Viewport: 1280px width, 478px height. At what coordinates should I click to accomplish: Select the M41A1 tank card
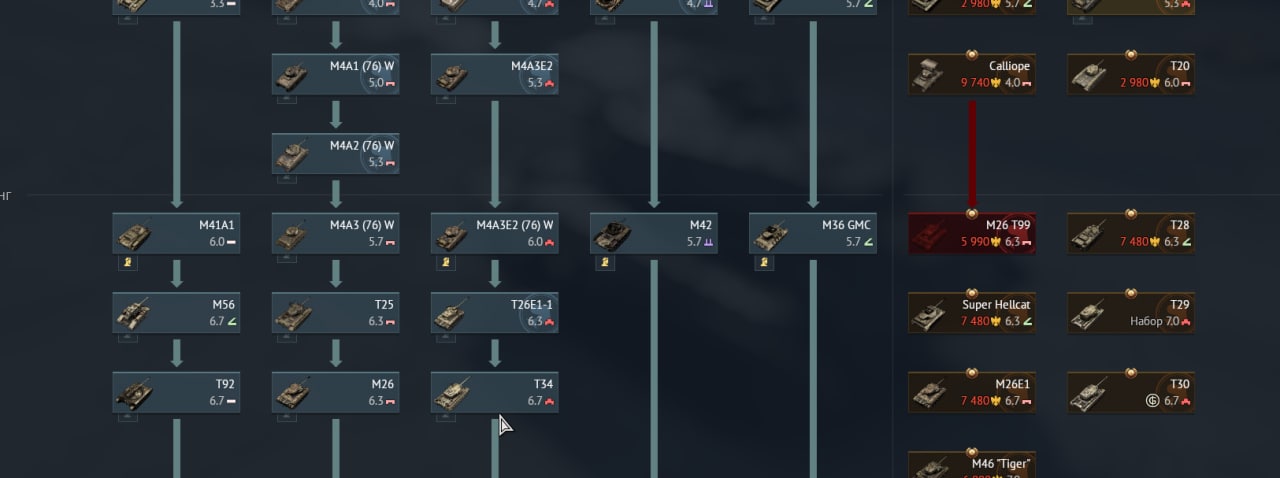[176, 233]
